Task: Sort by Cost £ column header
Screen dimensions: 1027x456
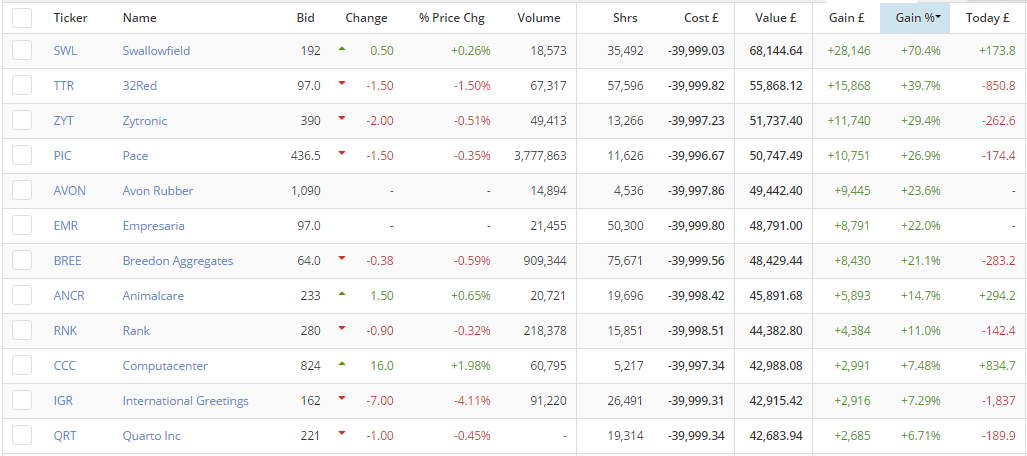Action: pyautogui.click(x=701, y=18)
